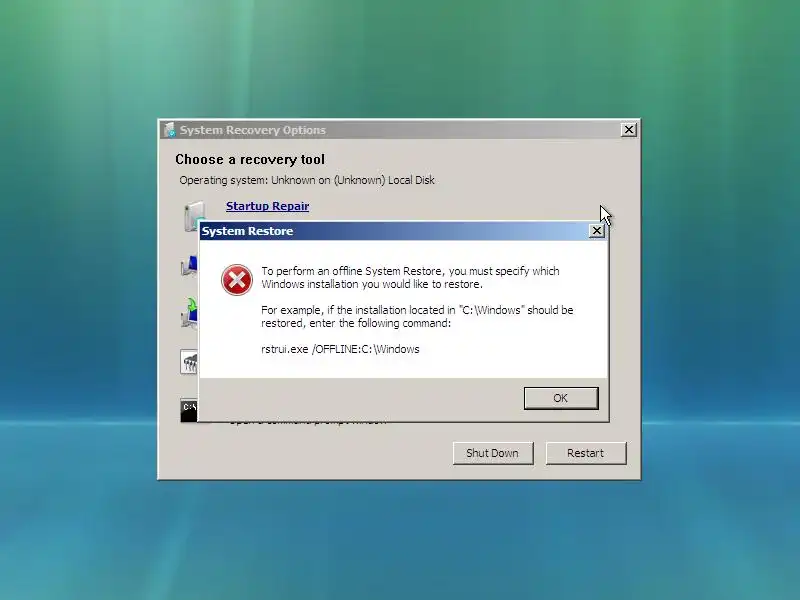Click the Command Prompt icon
The width and height of the screenshot is (800, 600).
[x=189, y=411]
